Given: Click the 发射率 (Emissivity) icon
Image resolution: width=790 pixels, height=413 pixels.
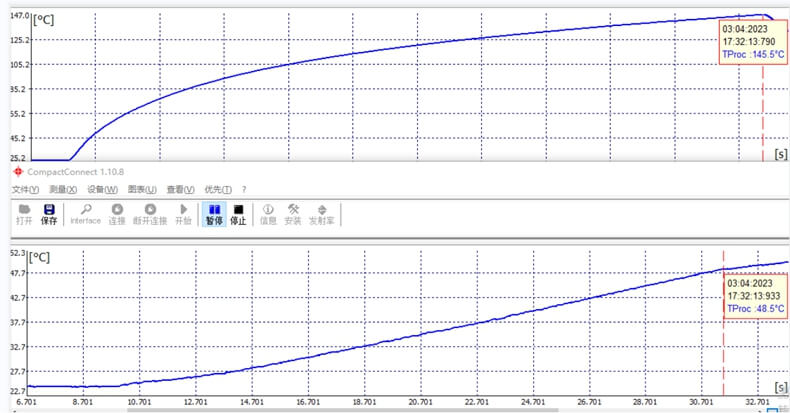Looking at the screenshot, I should (321, 214).
